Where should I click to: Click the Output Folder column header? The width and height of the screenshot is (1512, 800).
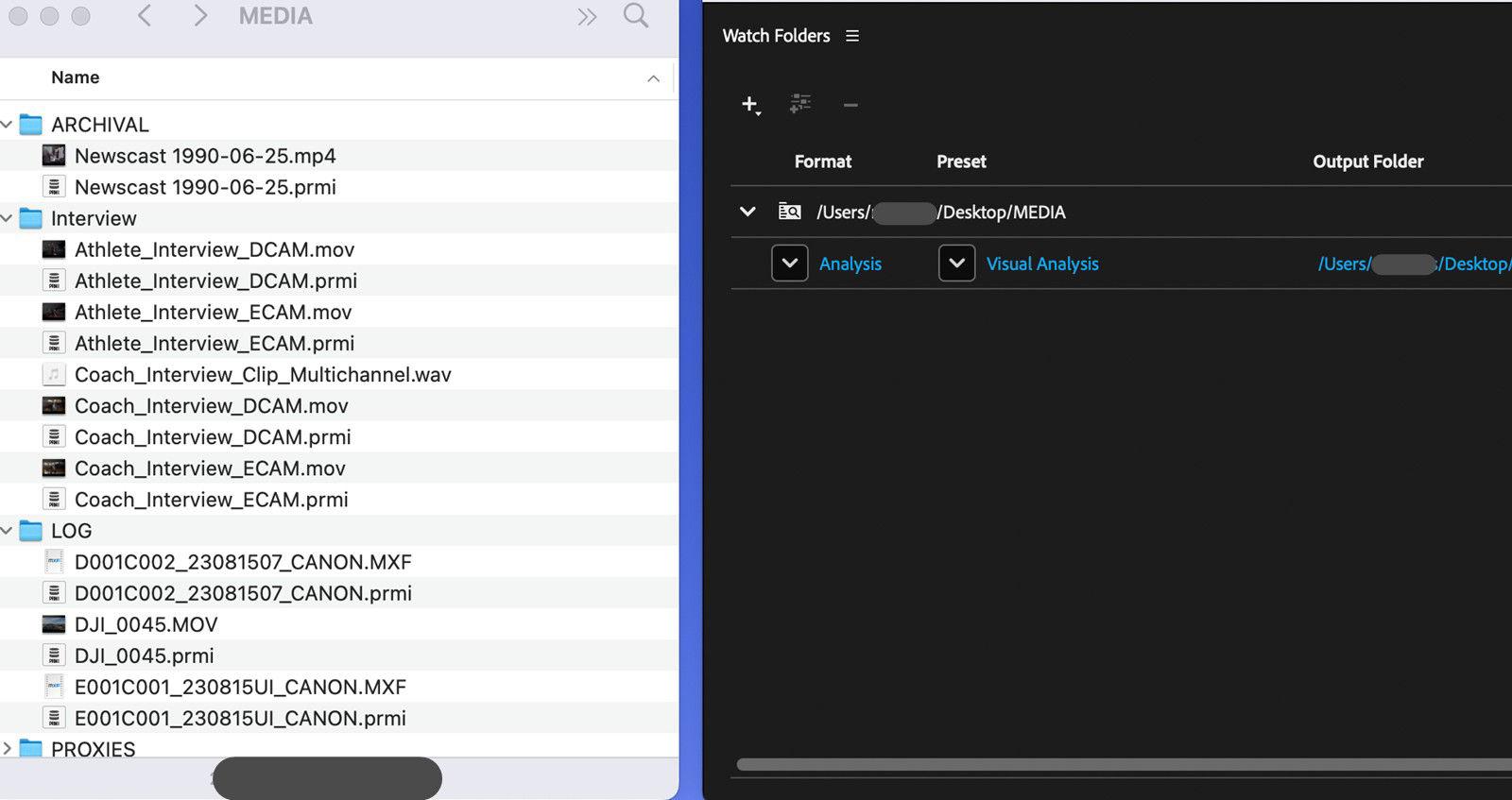tap(1368, 162)
